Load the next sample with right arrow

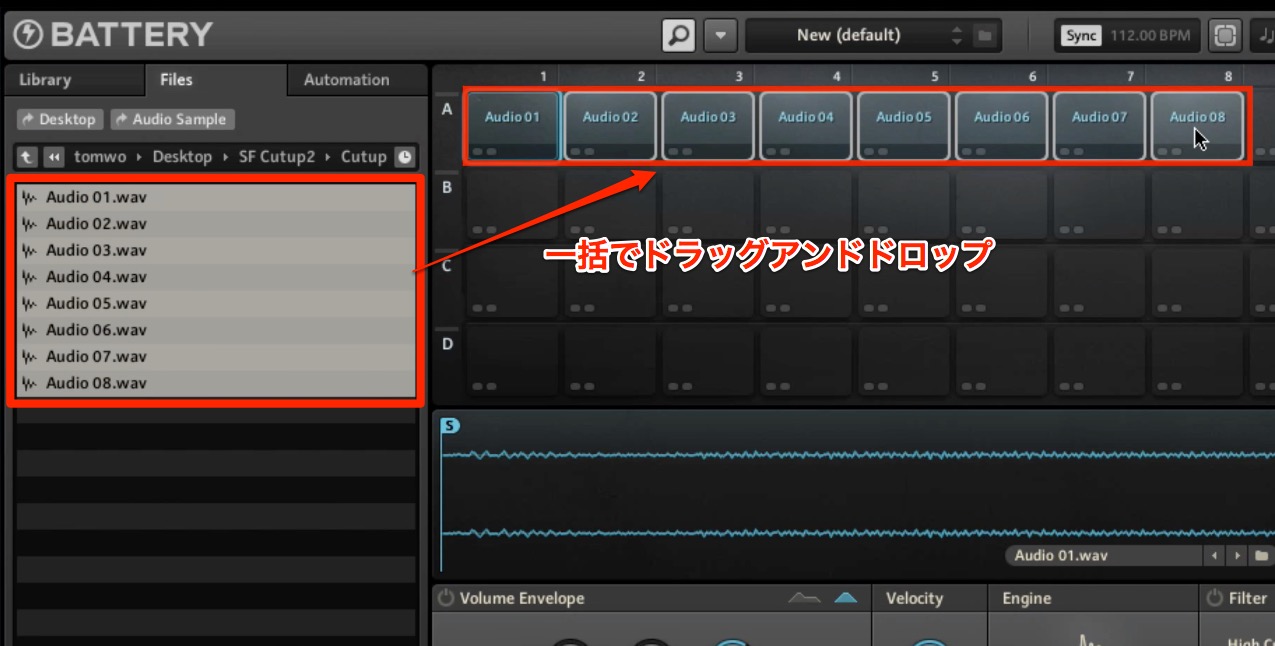coord(1238,555)
